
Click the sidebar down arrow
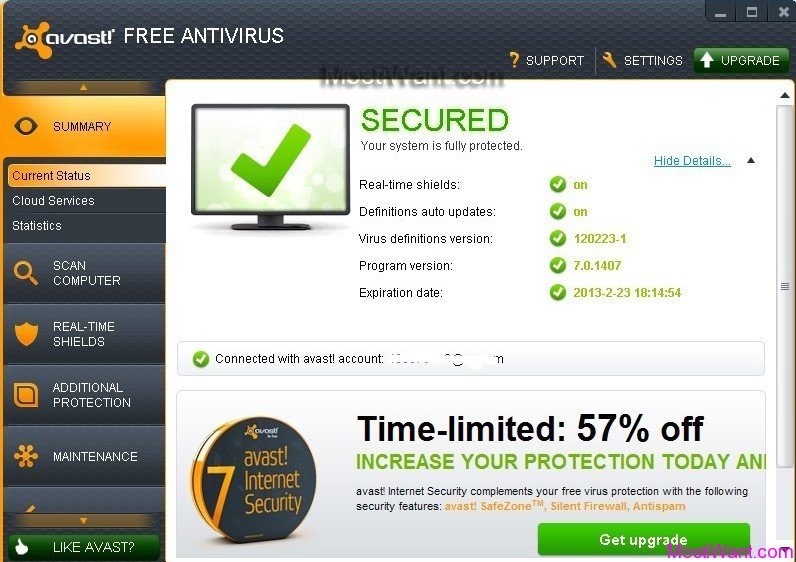point(84,521)
